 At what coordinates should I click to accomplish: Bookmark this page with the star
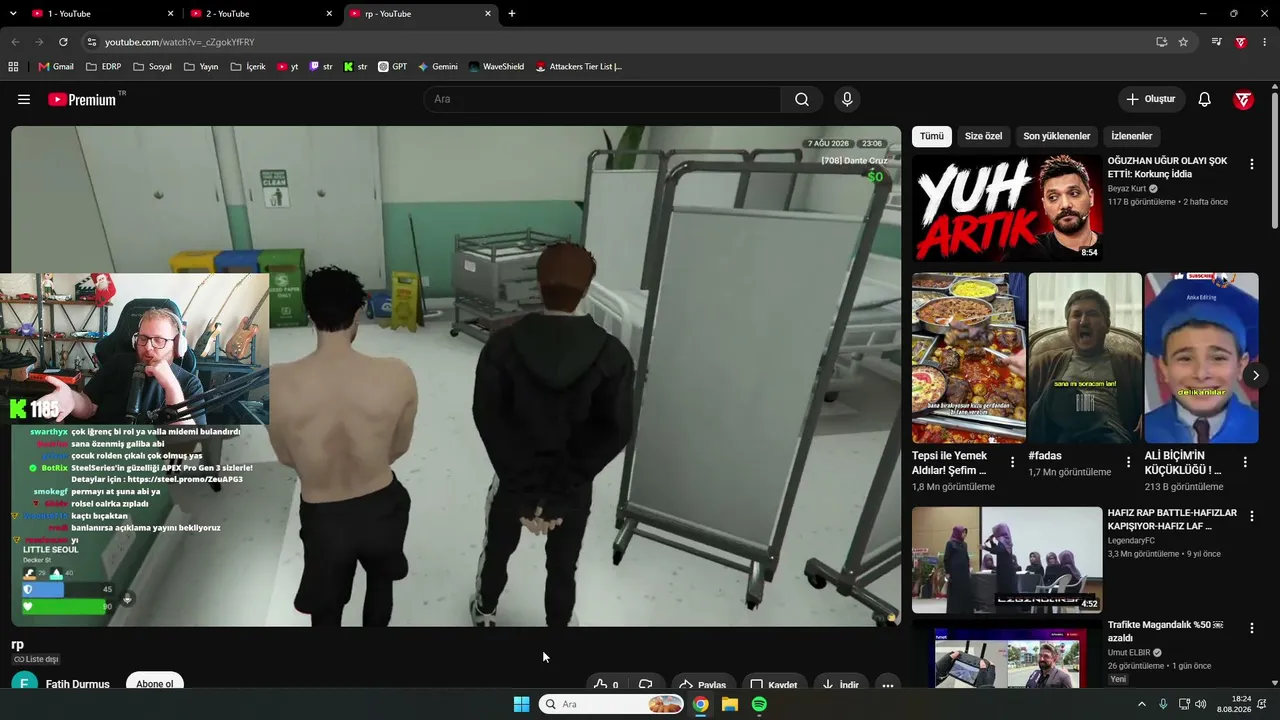point(1183,42)
